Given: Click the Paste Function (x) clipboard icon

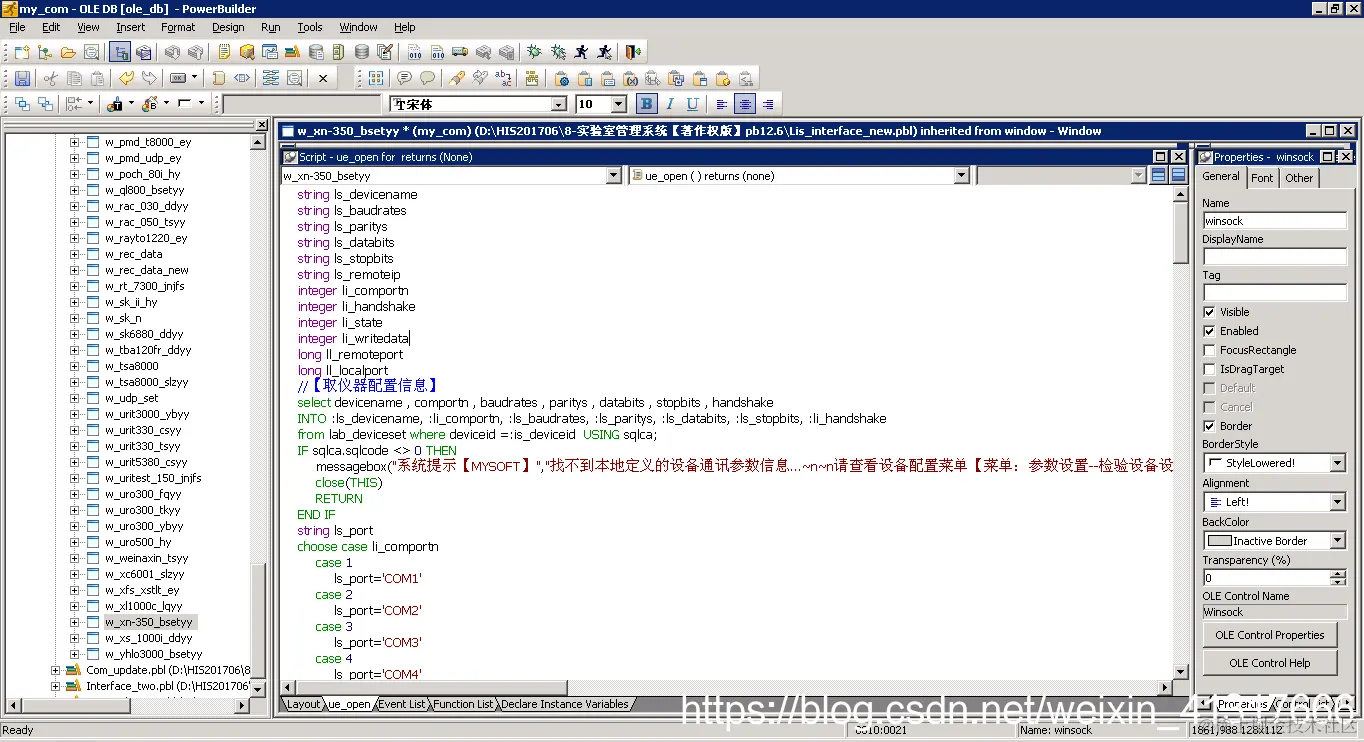Looking at the screenshot, I should [631, 78].
